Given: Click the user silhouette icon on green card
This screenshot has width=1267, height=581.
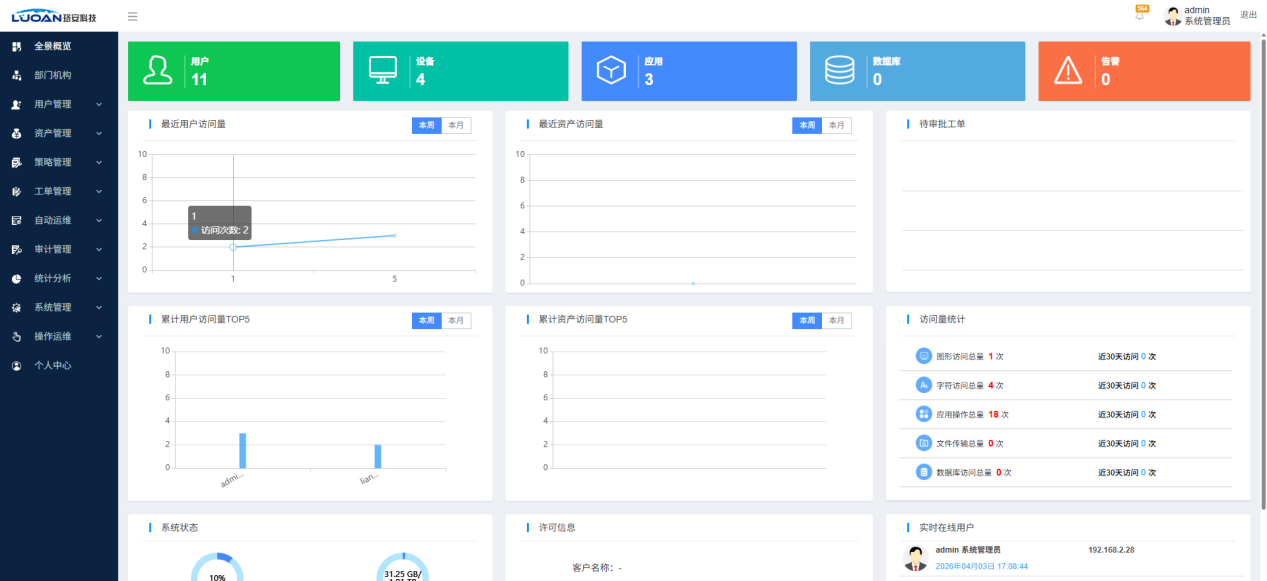Looking at the screenshot, I should pos(157,71).
